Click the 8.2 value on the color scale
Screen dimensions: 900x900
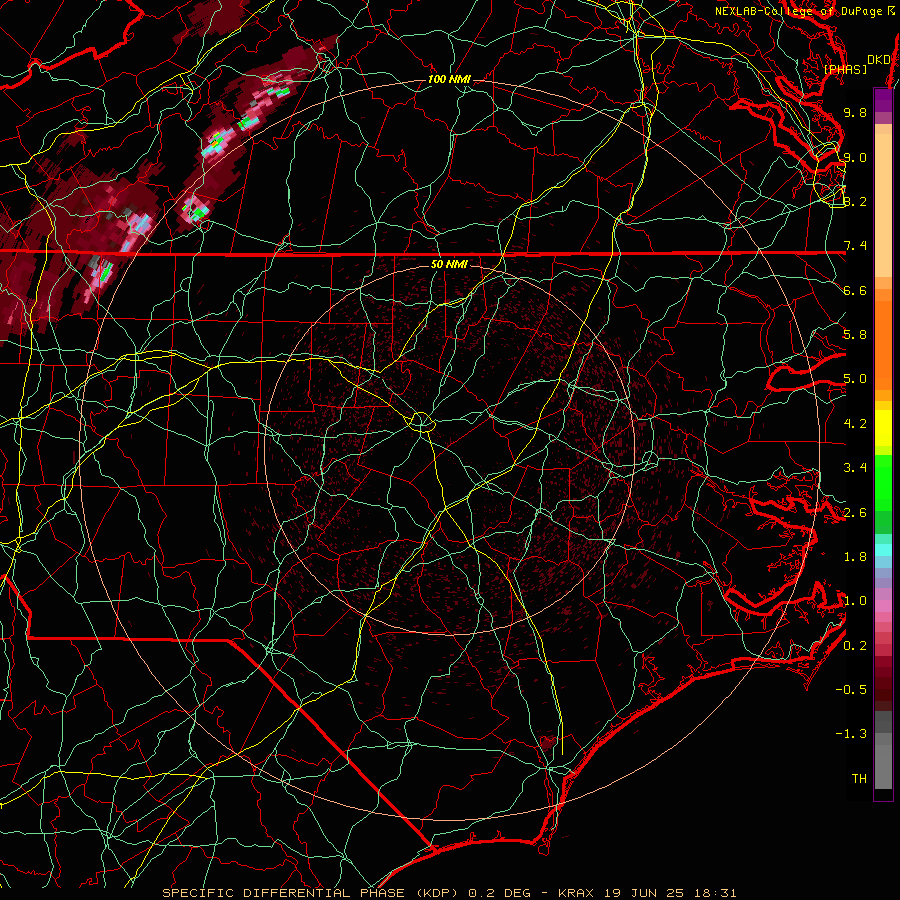(x=855, y=201)
